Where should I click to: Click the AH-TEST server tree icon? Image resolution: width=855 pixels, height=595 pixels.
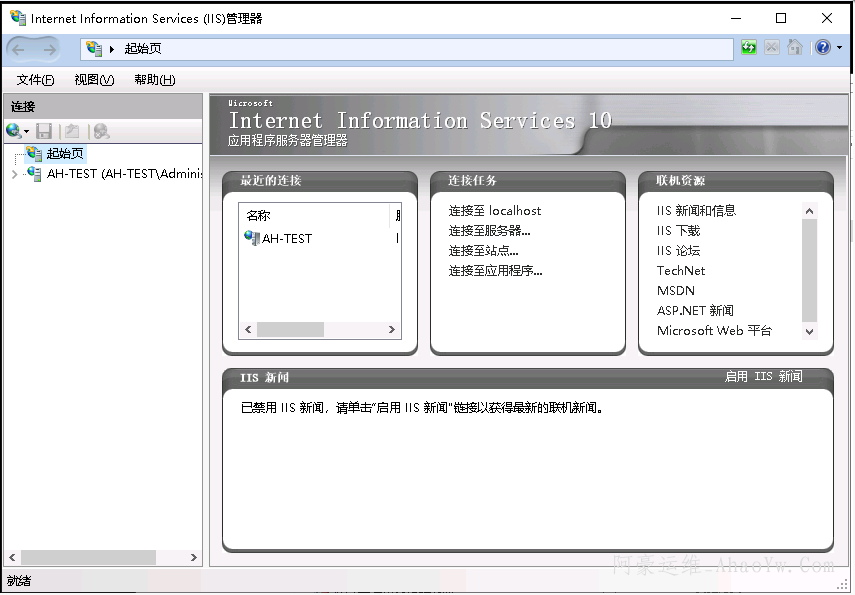point(34,174)
